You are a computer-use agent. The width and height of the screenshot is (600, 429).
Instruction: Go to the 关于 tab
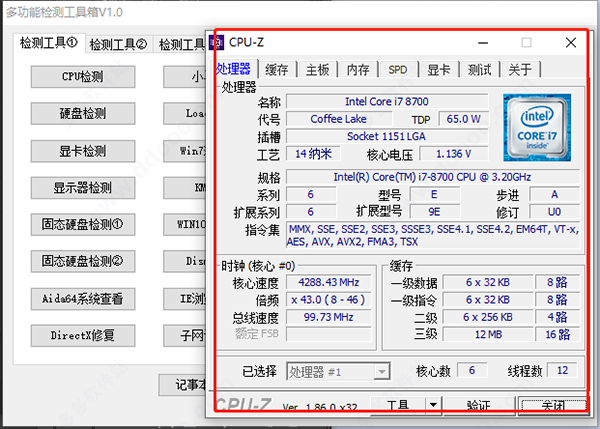point(520,70)
